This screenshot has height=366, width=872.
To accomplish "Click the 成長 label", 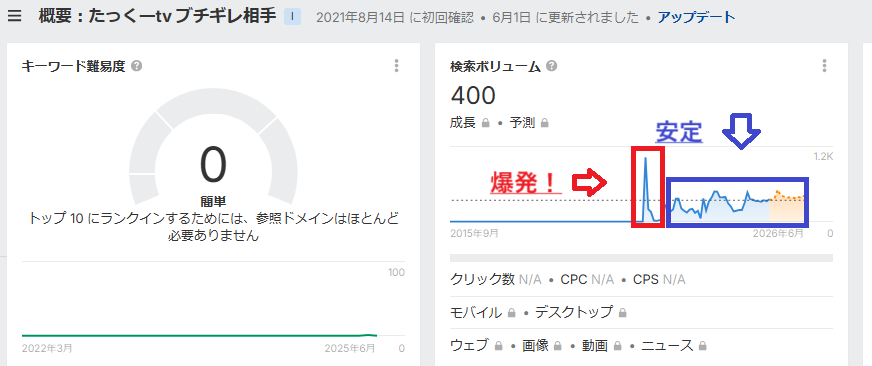I will [463, 123].
